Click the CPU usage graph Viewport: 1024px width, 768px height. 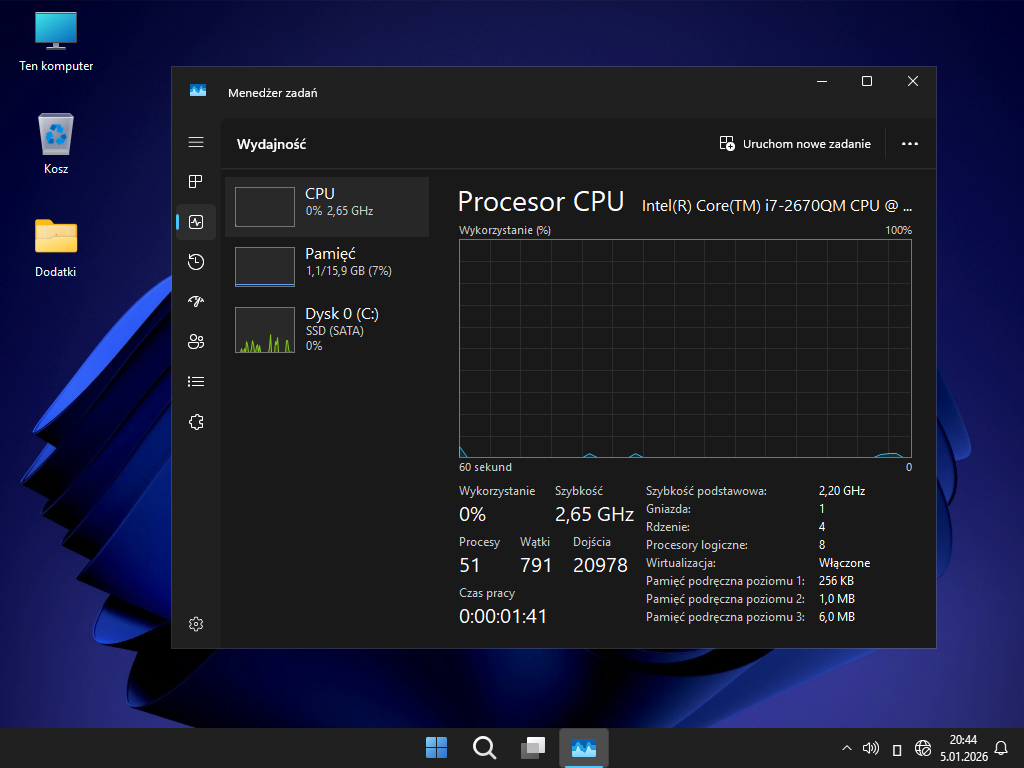point(685,348)
